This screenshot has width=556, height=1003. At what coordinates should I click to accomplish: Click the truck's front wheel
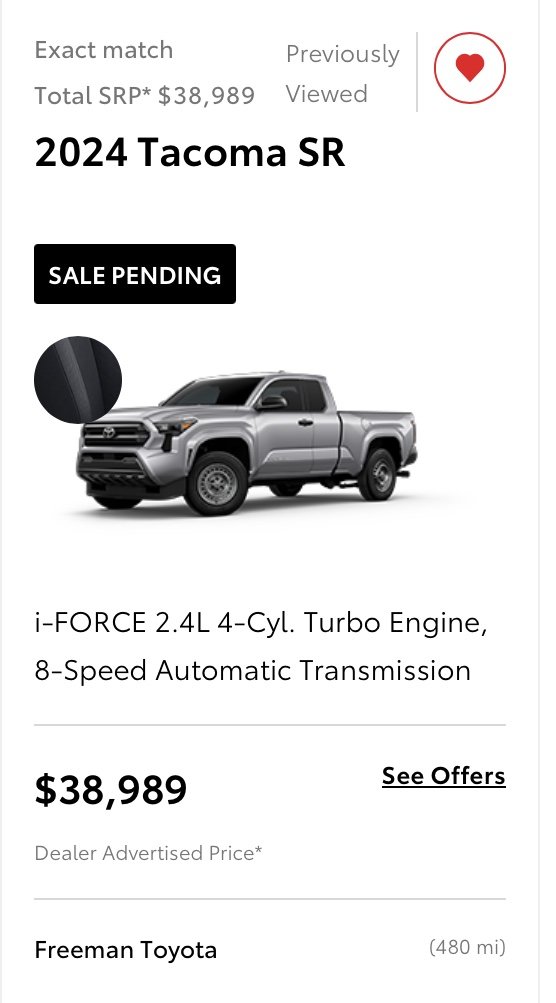[x=216, y=484]
